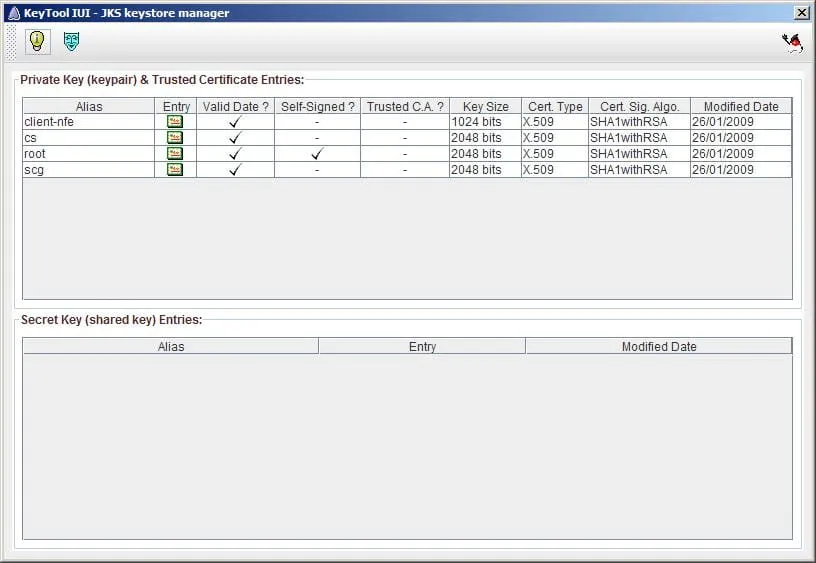The height and width of the screenshot is (563, 816).
Task: Click the entry icon for root
Action: 175,153
